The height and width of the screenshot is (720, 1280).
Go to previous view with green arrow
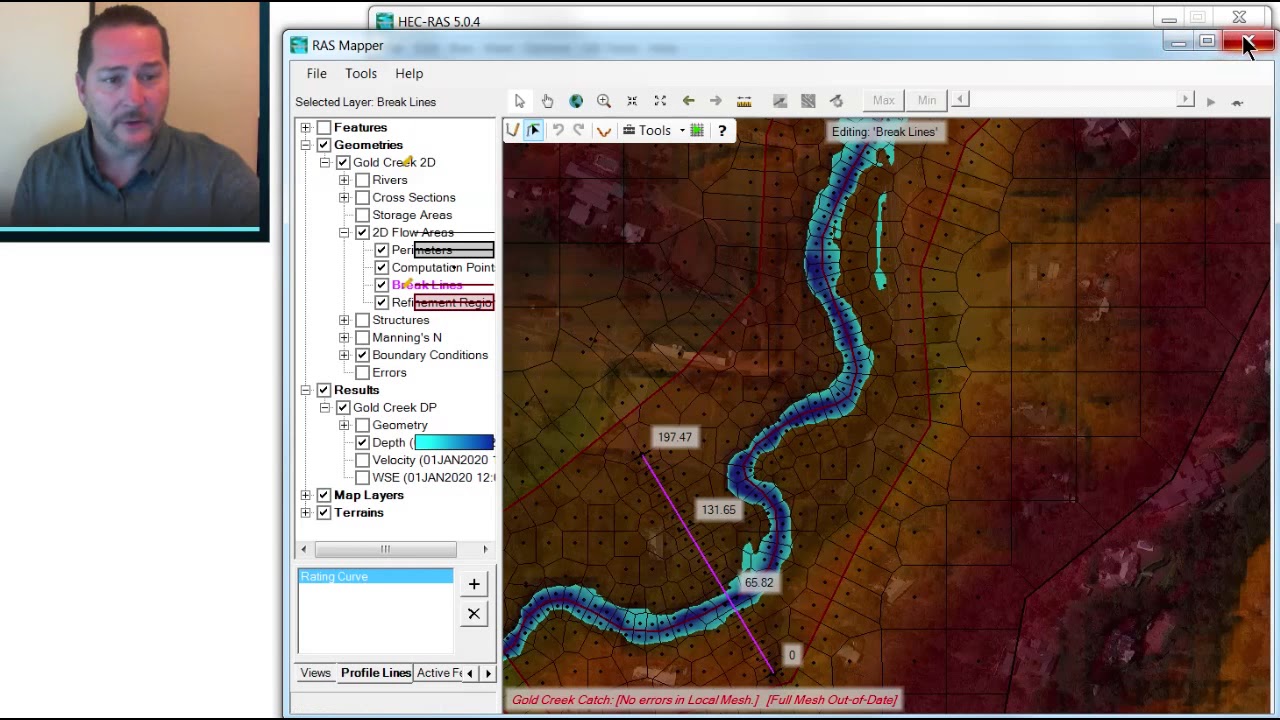(x=688, y=101)
